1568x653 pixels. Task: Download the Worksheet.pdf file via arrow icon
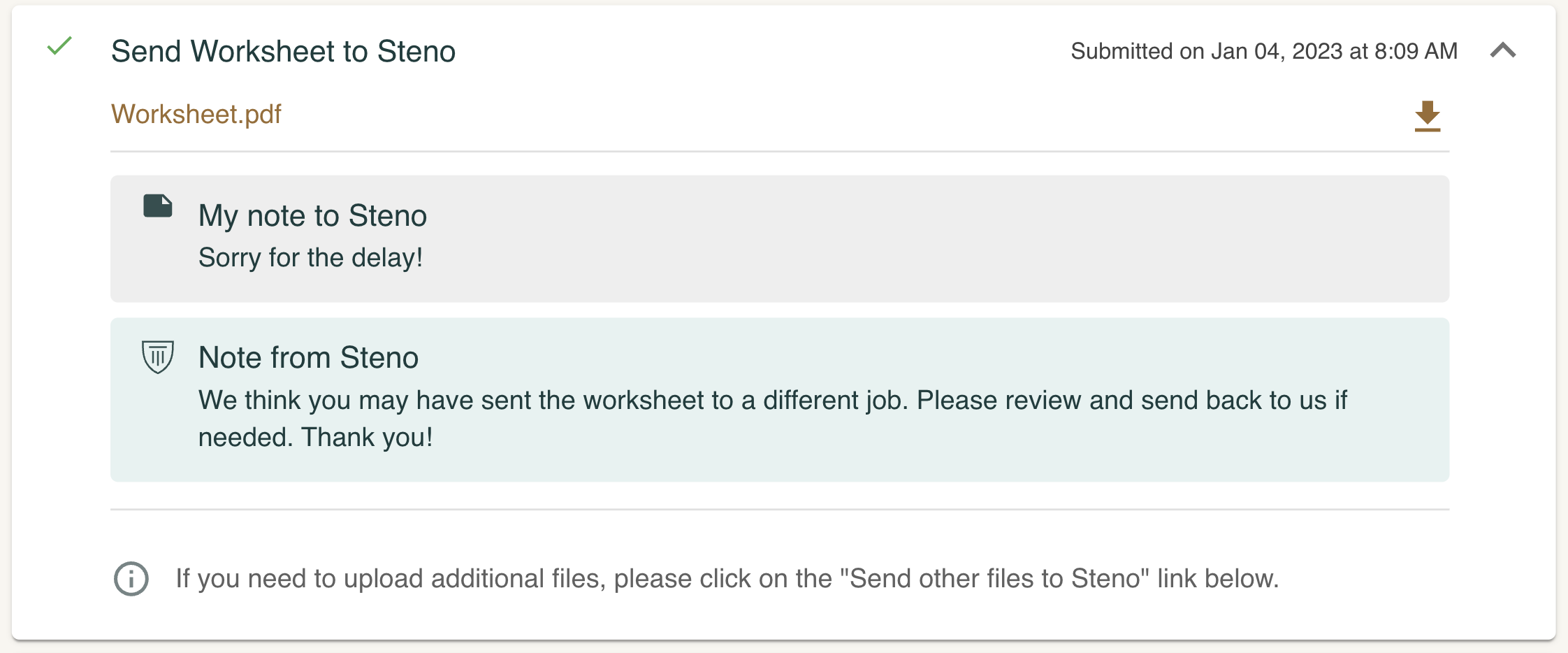tap(1427, 116)
